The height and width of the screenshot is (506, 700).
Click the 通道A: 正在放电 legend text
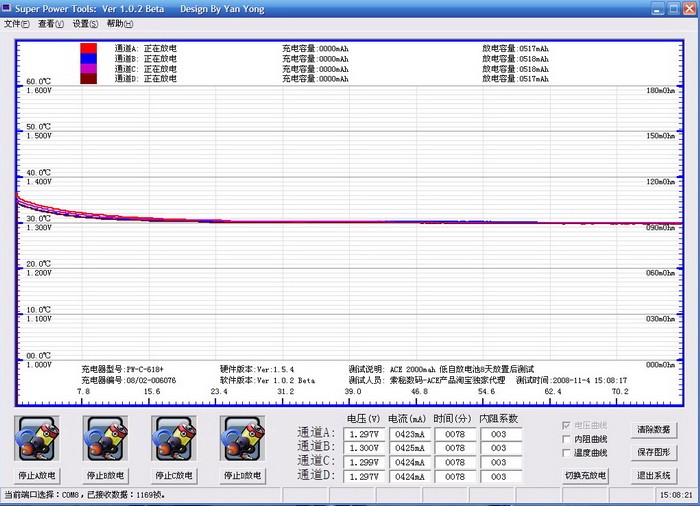tap(146, 49)
